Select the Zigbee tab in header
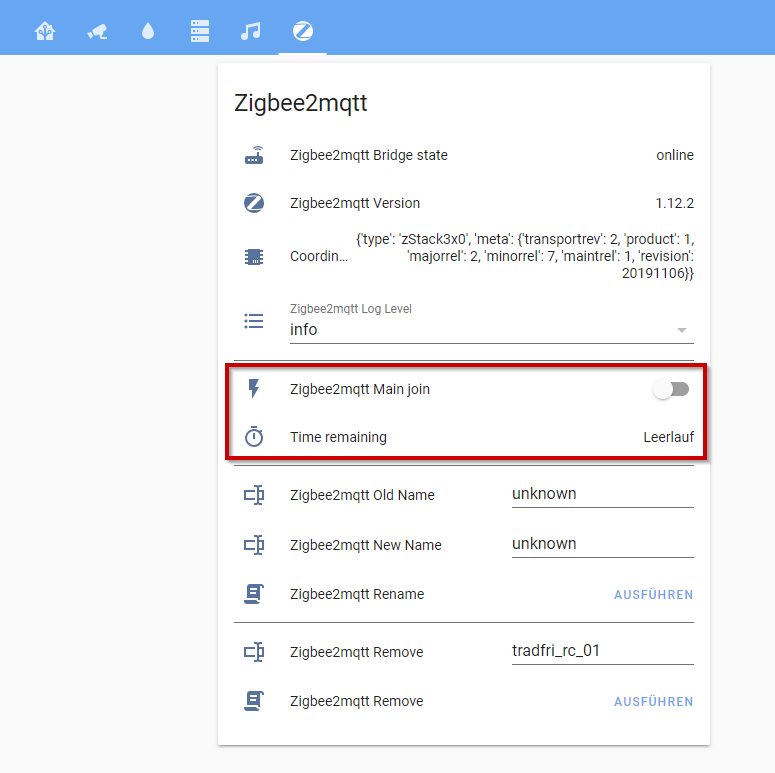The image size is (775, 773). (302, 31)
